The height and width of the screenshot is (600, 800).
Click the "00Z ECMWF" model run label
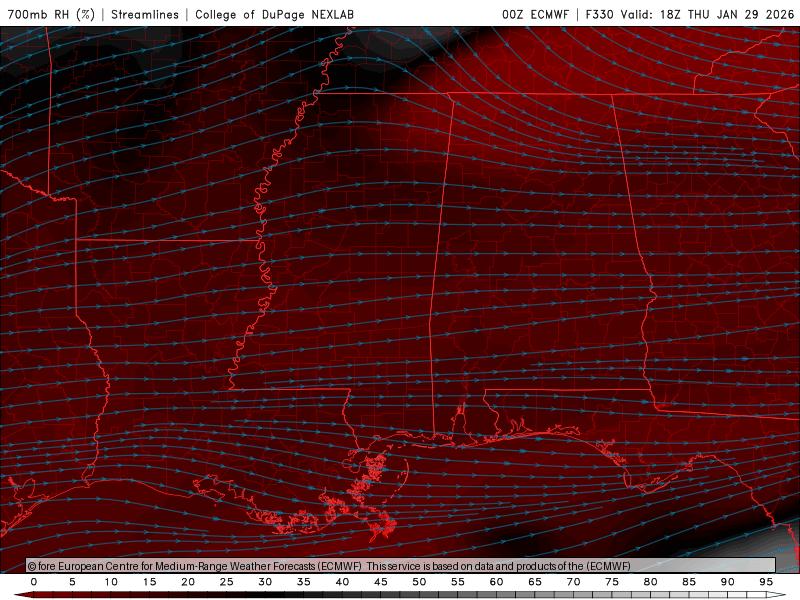coord(535,14)
